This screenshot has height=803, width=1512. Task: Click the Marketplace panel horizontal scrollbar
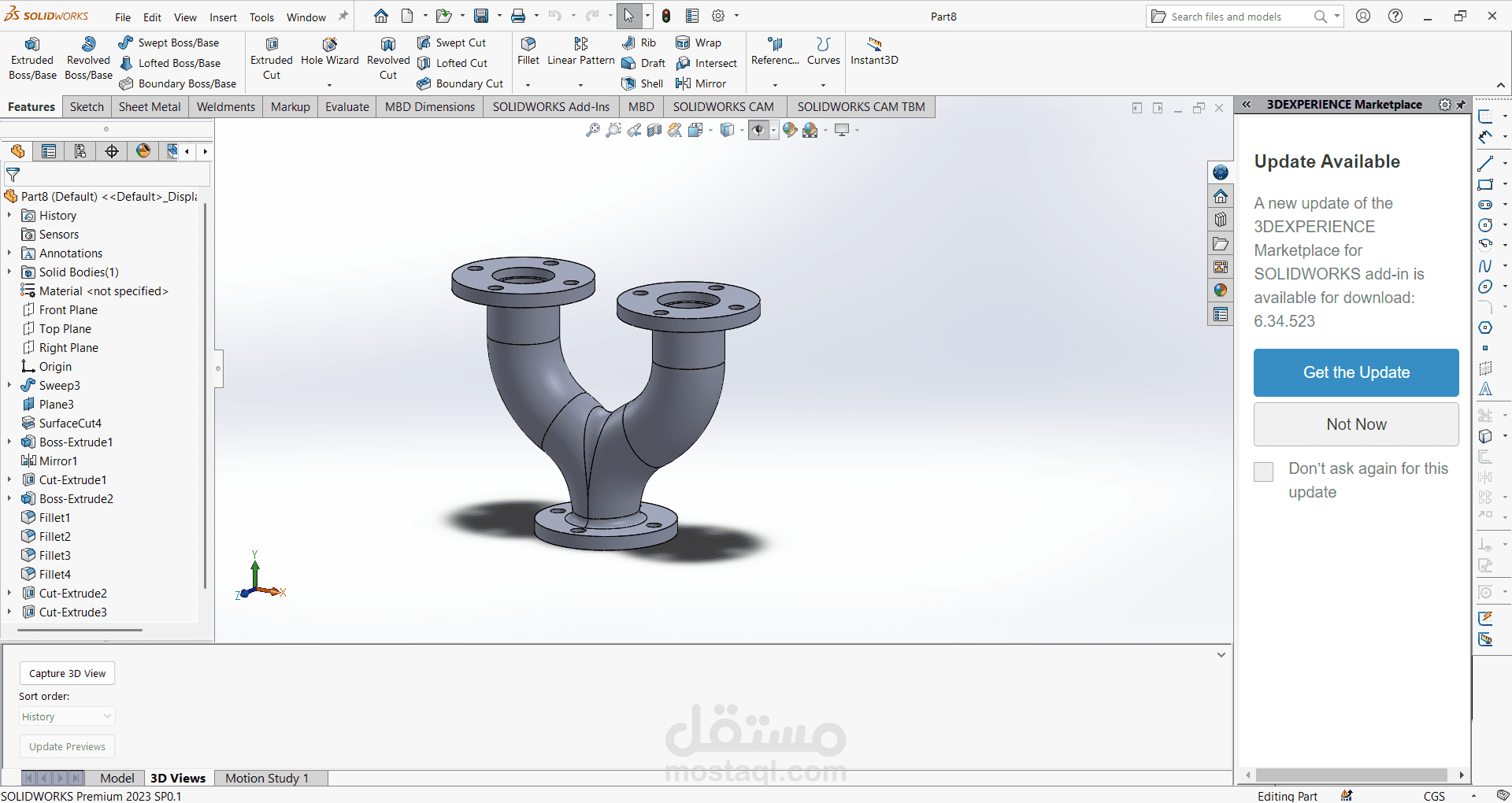[x=1351, y=775]
